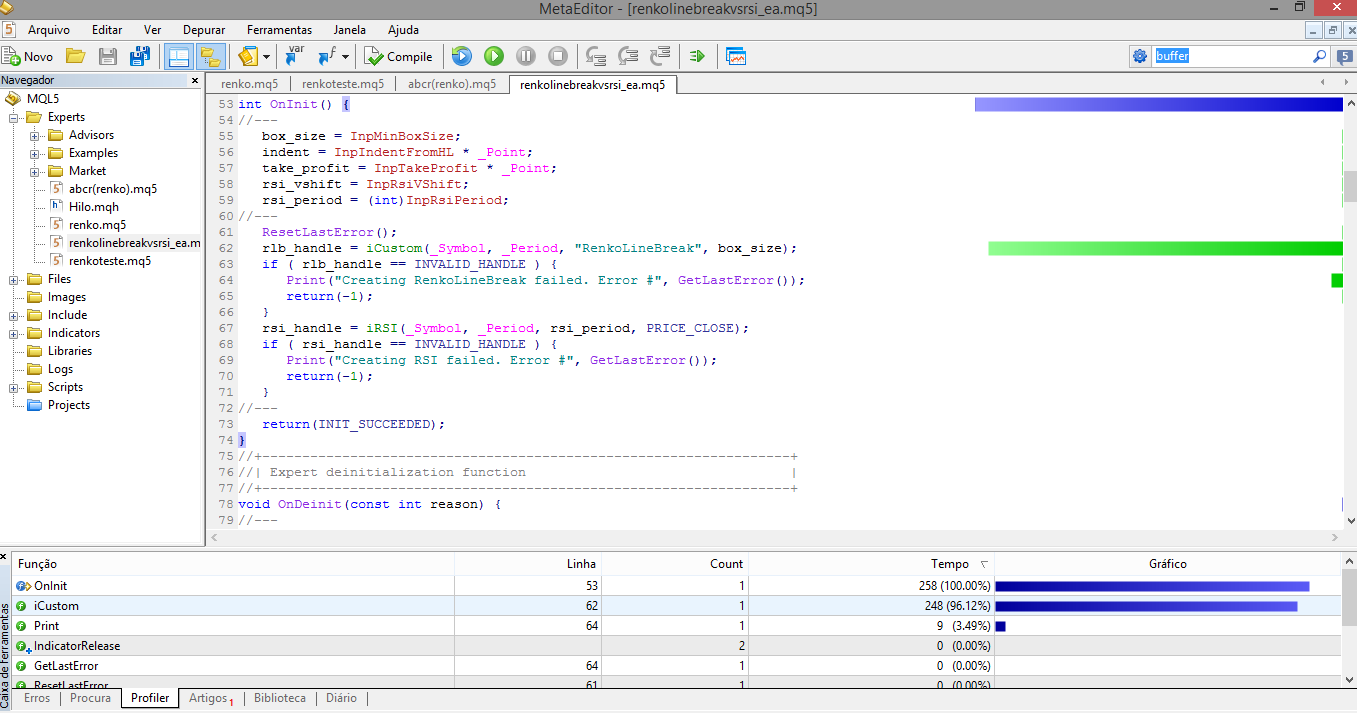Sort profiler by Tempo column header

pos(949,564)
